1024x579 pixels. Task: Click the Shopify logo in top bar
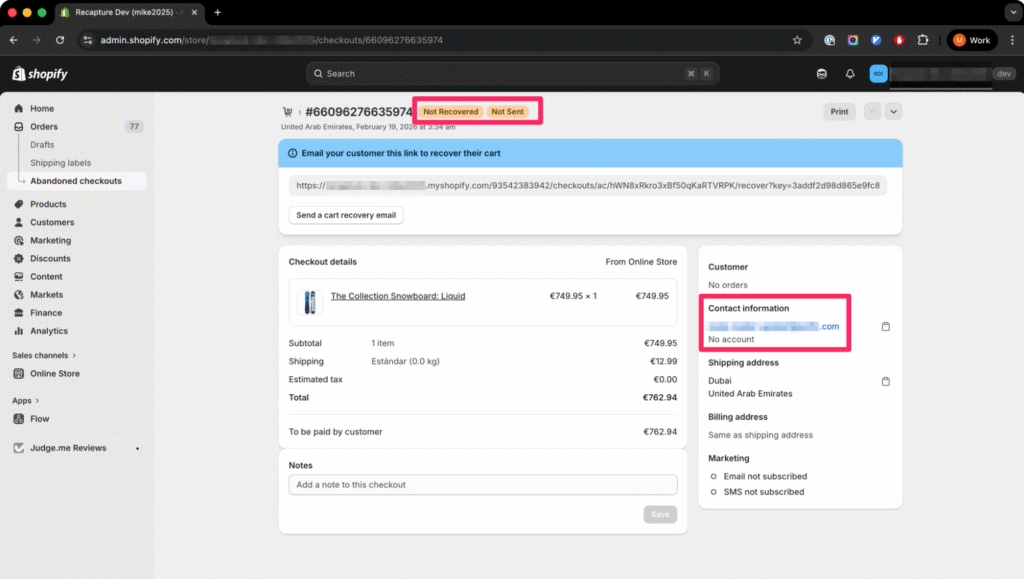(x=39, y=73)
